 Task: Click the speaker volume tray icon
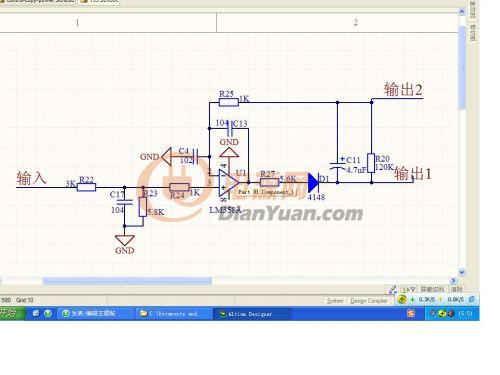[x=451, y=313]
